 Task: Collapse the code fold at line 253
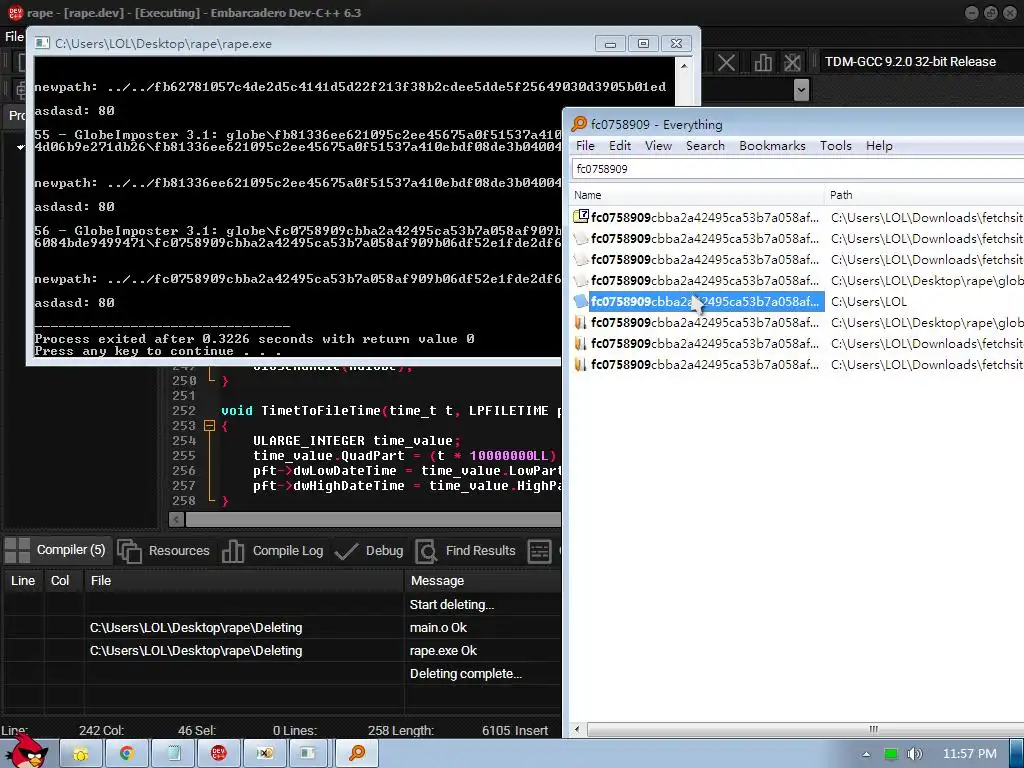click(x=209, y=426)
